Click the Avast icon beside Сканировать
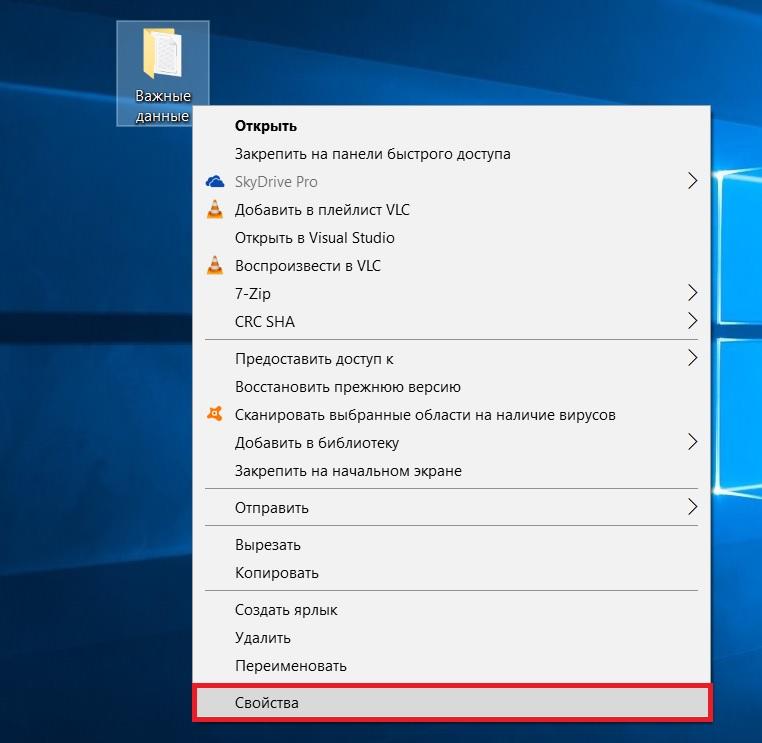762x743 pixels. coord(215,414)
